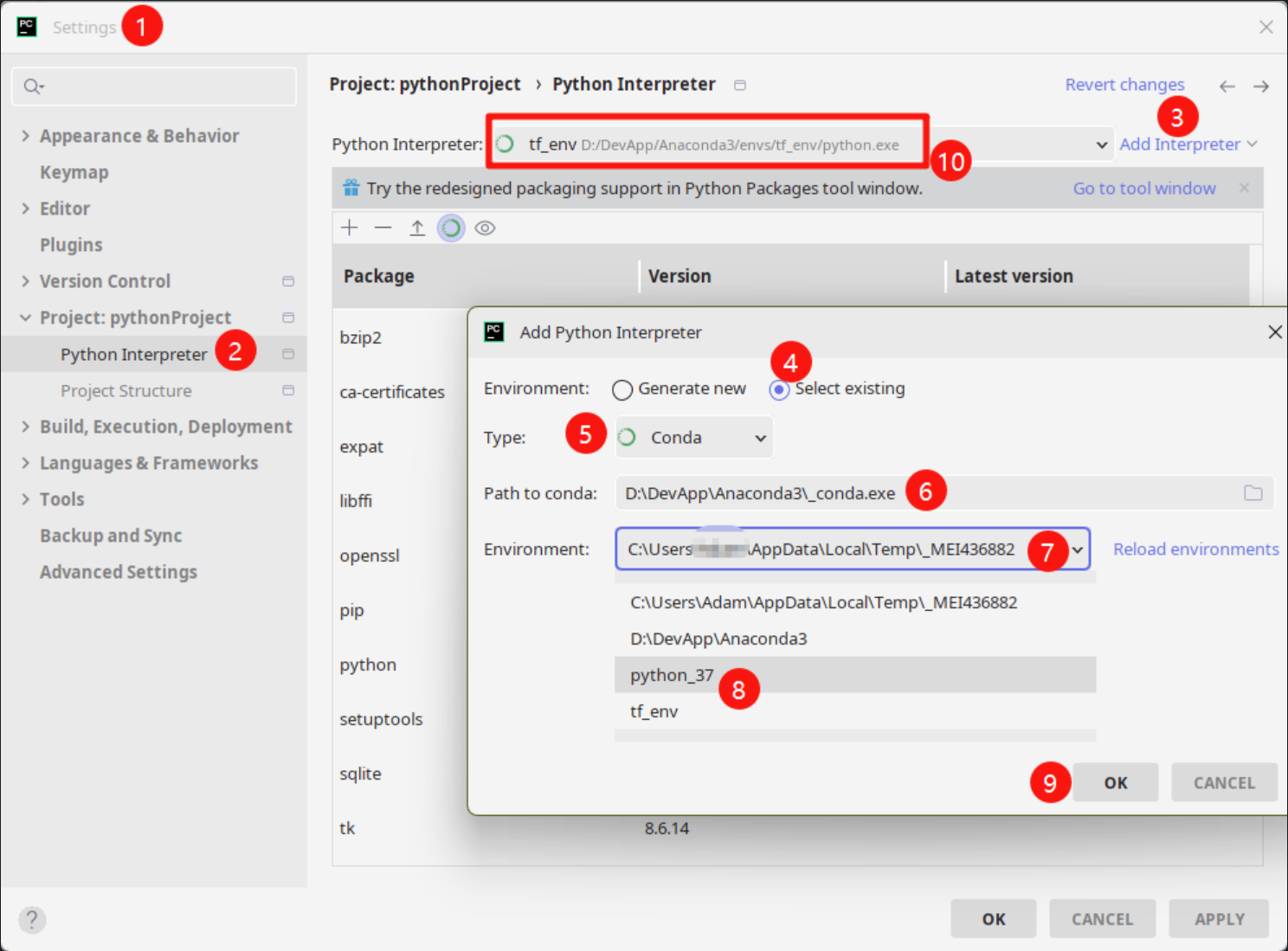Click the upgrade package up-arrow icon

pyautogui.click(x=417, y=228)
